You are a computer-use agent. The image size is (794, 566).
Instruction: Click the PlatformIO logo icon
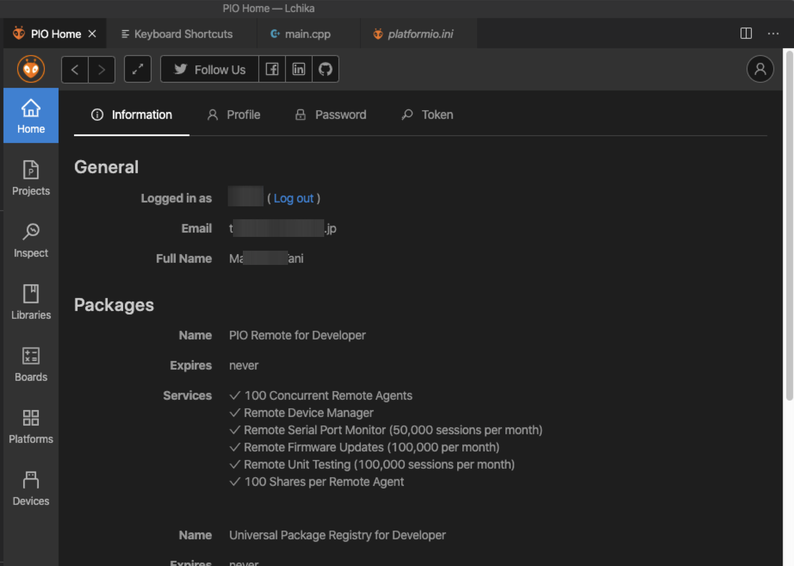(x=31, y=69)
